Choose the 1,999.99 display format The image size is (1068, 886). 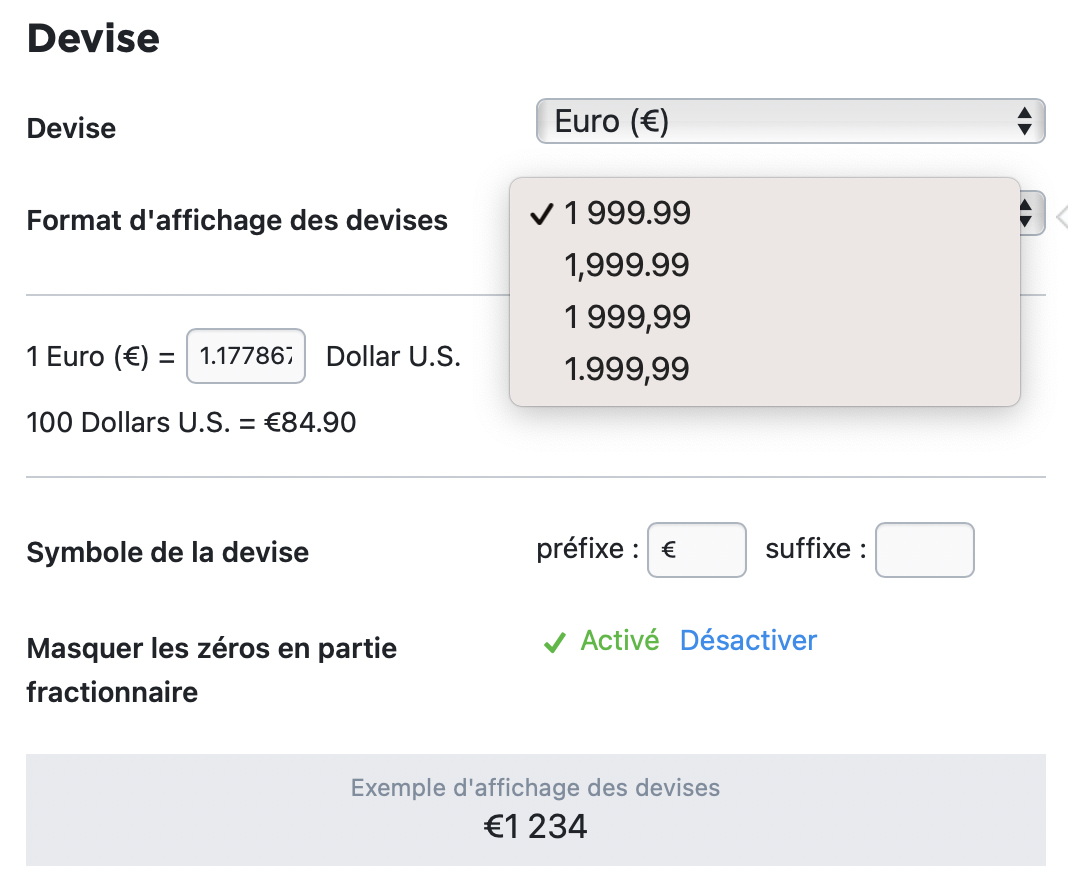tap(764, 264)
